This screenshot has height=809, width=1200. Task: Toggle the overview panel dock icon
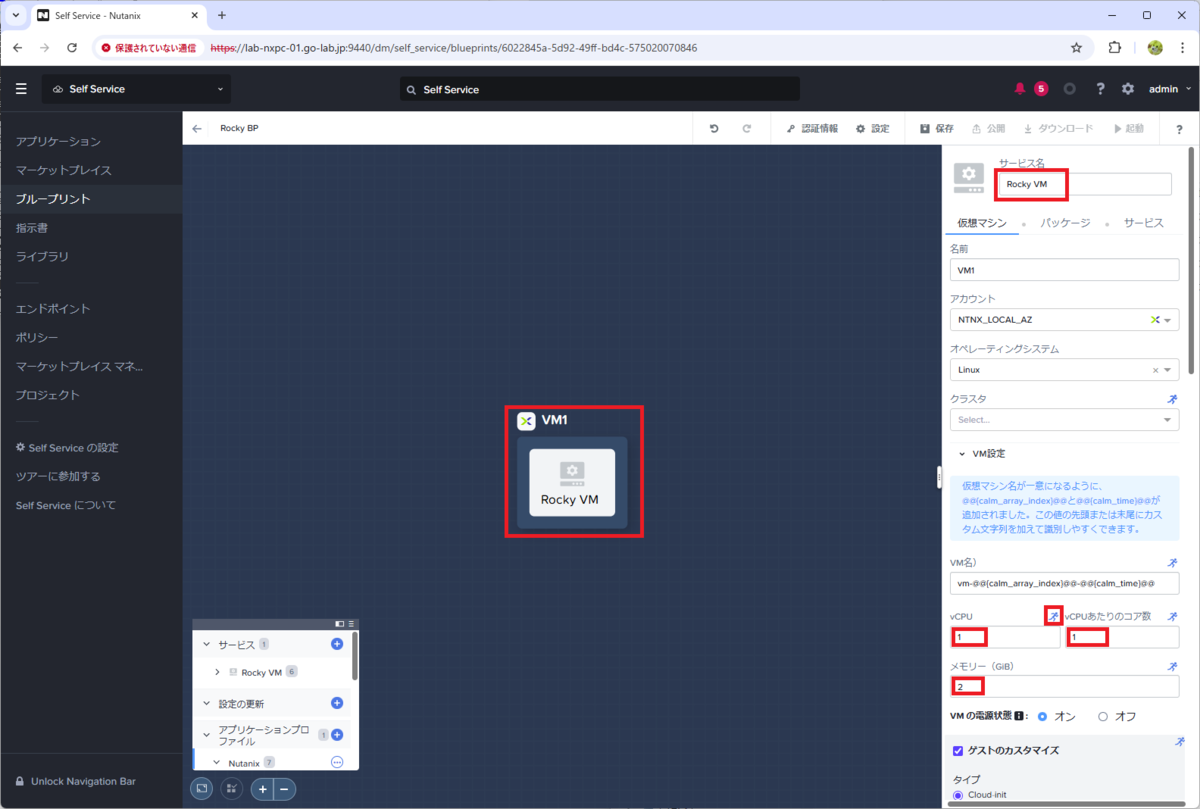point(340,624)
